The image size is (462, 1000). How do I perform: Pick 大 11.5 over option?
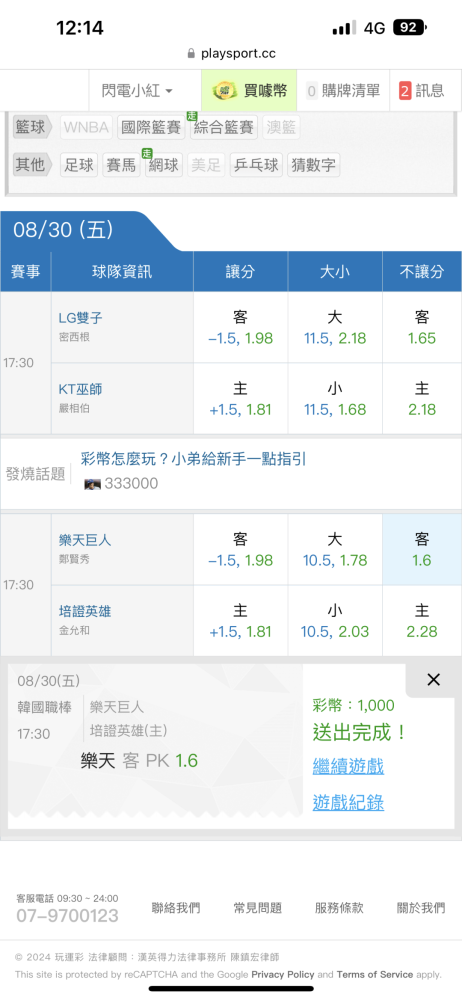(x=335, y=328)
